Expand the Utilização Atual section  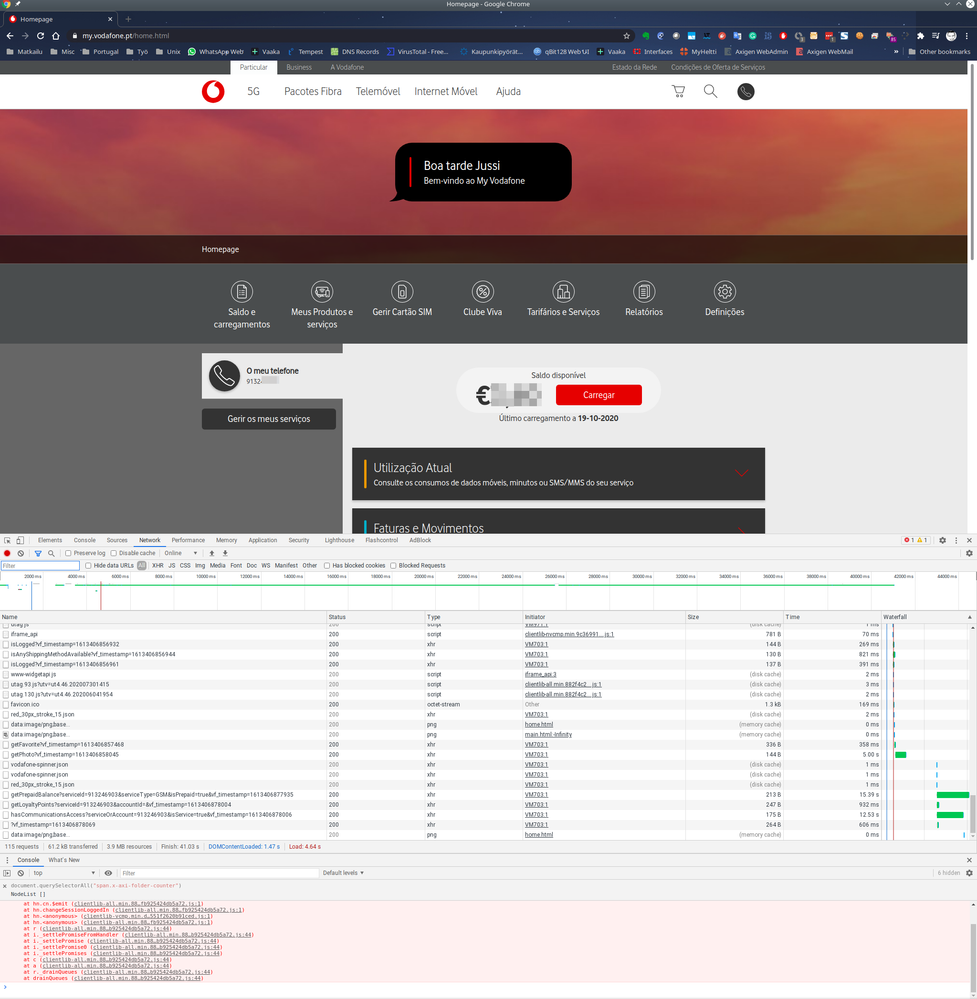742,473
